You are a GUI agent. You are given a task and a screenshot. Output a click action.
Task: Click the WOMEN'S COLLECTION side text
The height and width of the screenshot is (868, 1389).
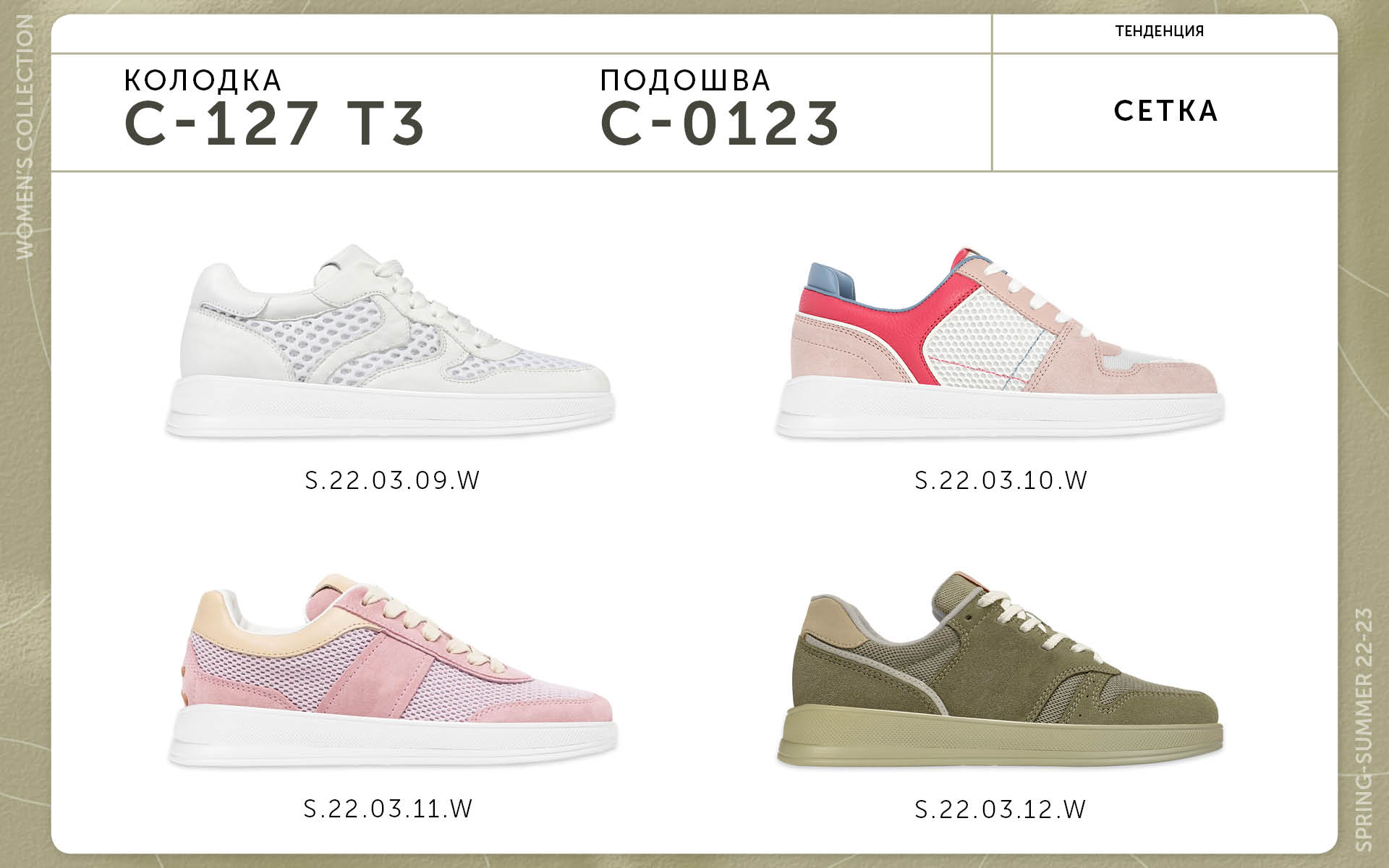25,137
